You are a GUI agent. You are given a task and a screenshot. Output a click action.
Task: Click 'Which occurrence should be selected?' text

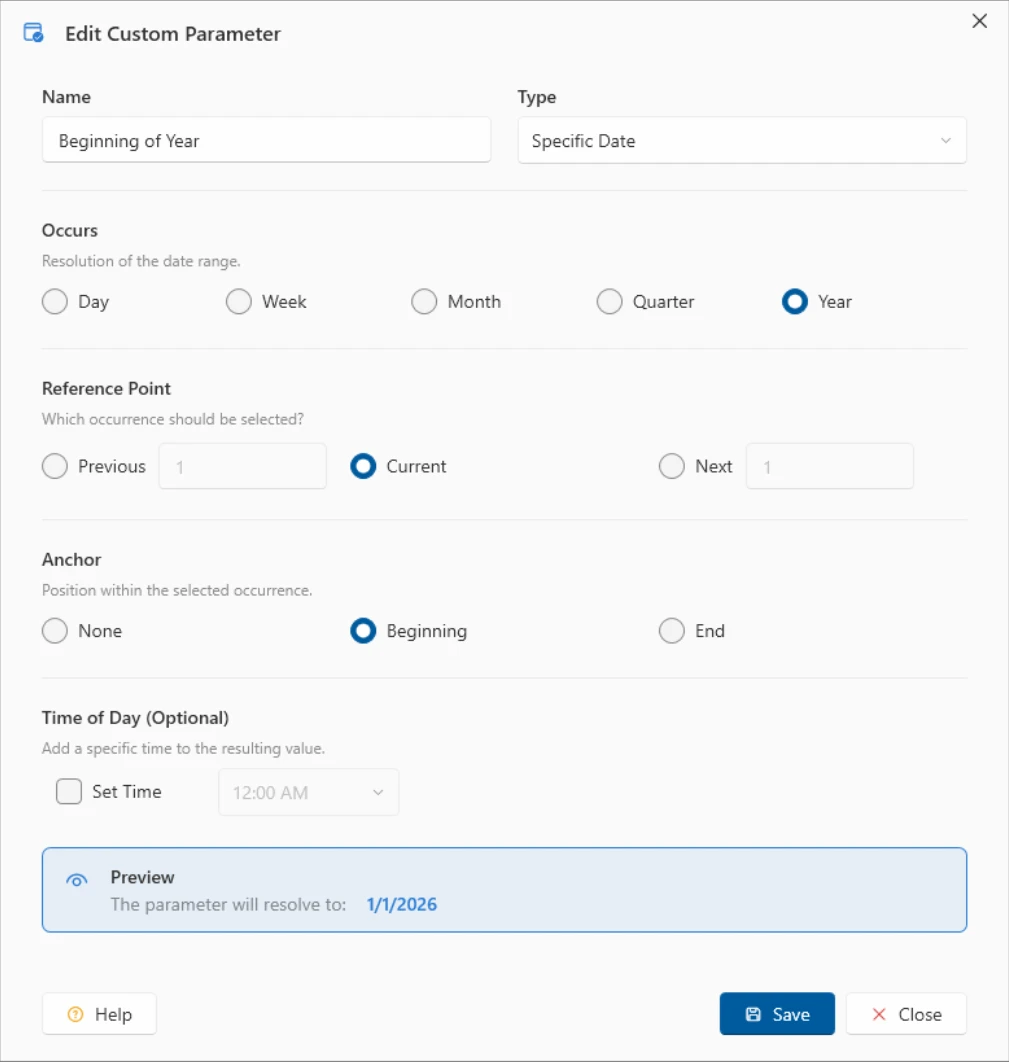(x=173, y=419)
